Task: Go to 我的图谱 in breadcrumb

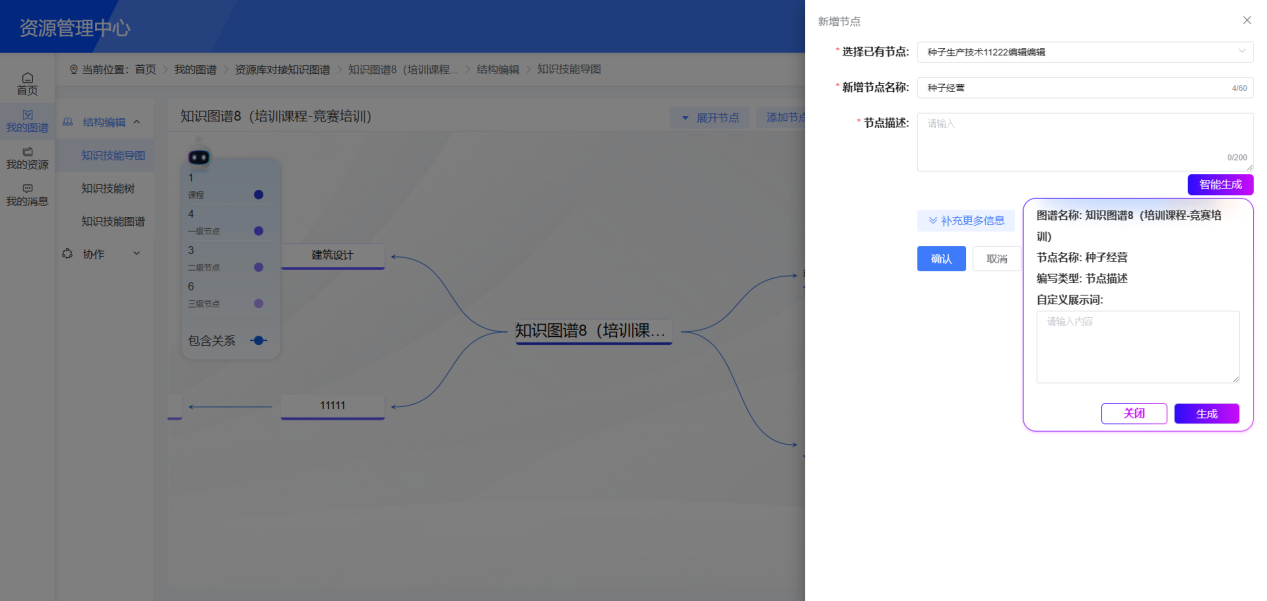Action: click(195, 69)
